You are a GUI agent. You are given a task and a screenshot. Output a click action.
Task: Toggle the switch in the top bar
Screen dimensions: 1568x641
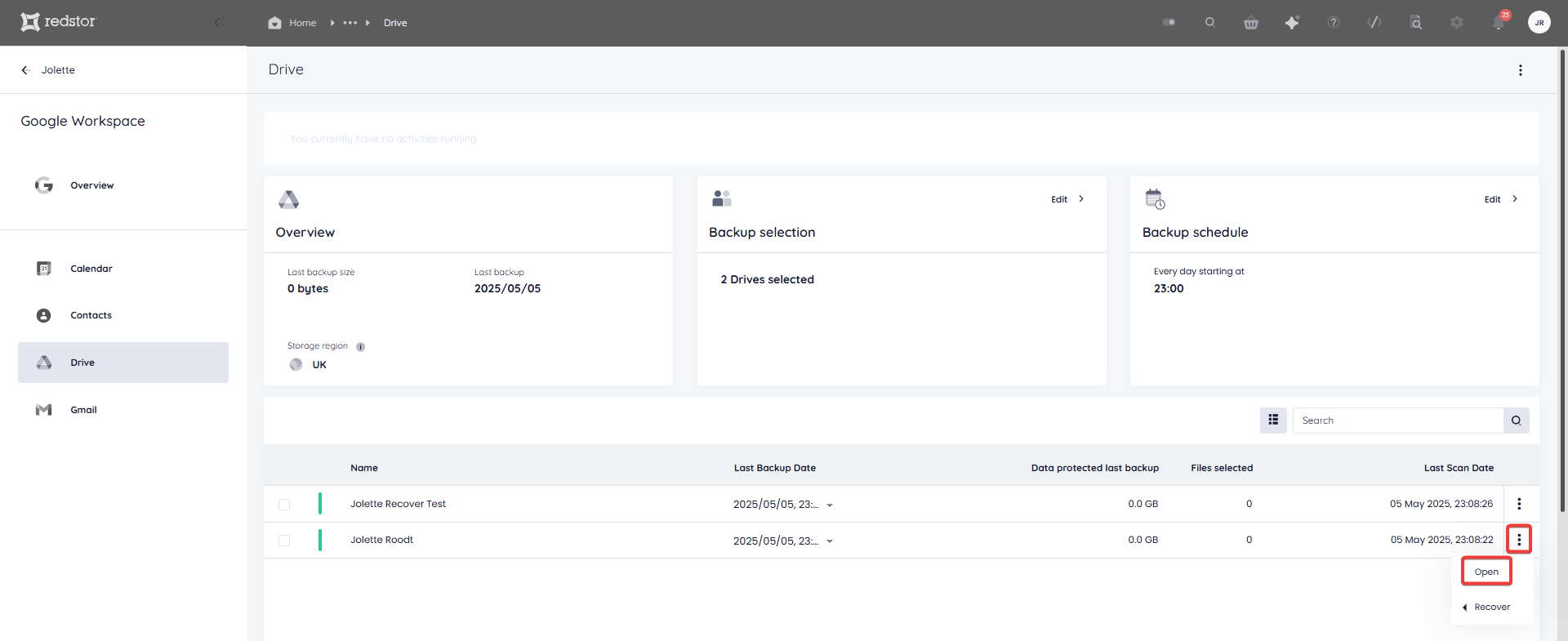click(x=1169, y=22)
